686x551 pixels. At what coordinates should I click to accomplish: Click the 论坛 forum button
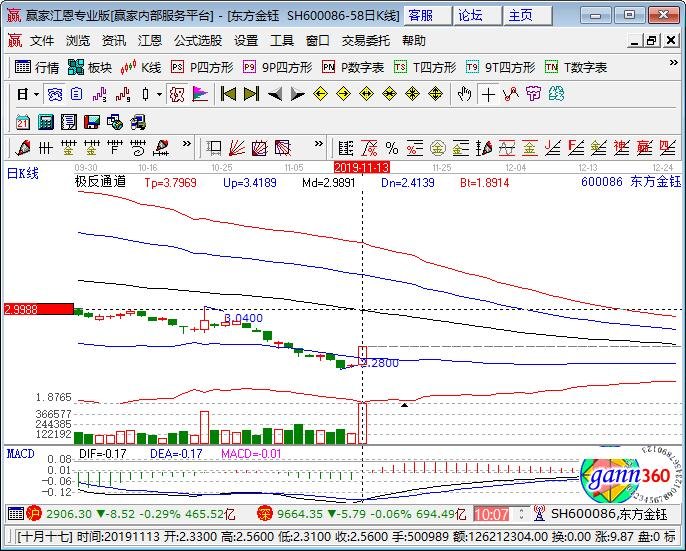[470, 15]
